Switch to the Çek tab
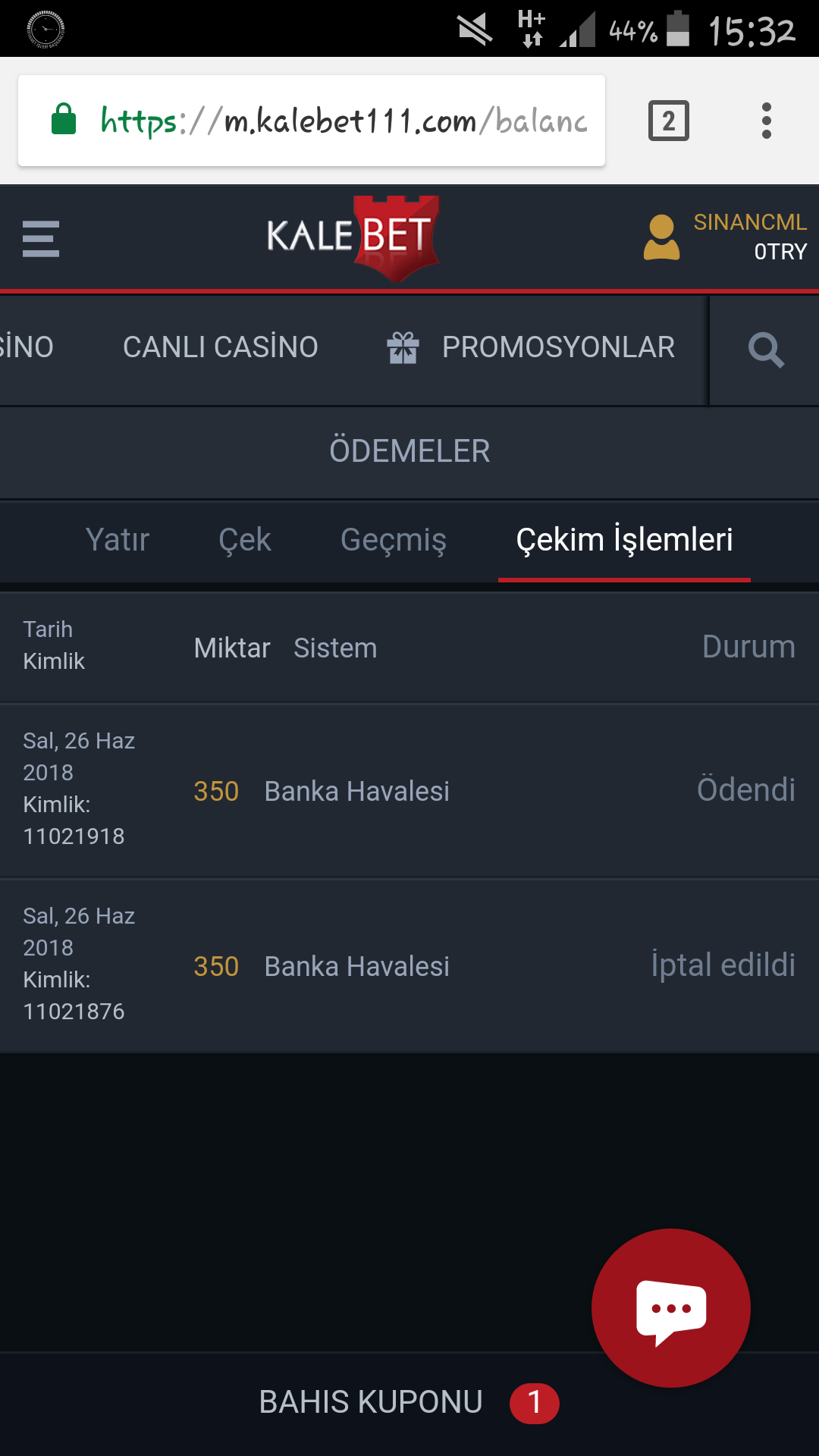The height and width of the screenshot is (1456, 819). [245, 540]
